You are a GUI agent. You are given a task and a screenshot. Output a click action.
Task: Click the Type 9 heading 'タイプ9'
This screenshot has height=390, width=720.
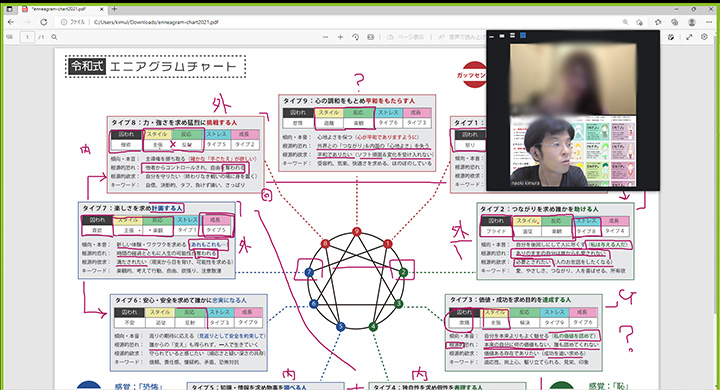[296, 101]
